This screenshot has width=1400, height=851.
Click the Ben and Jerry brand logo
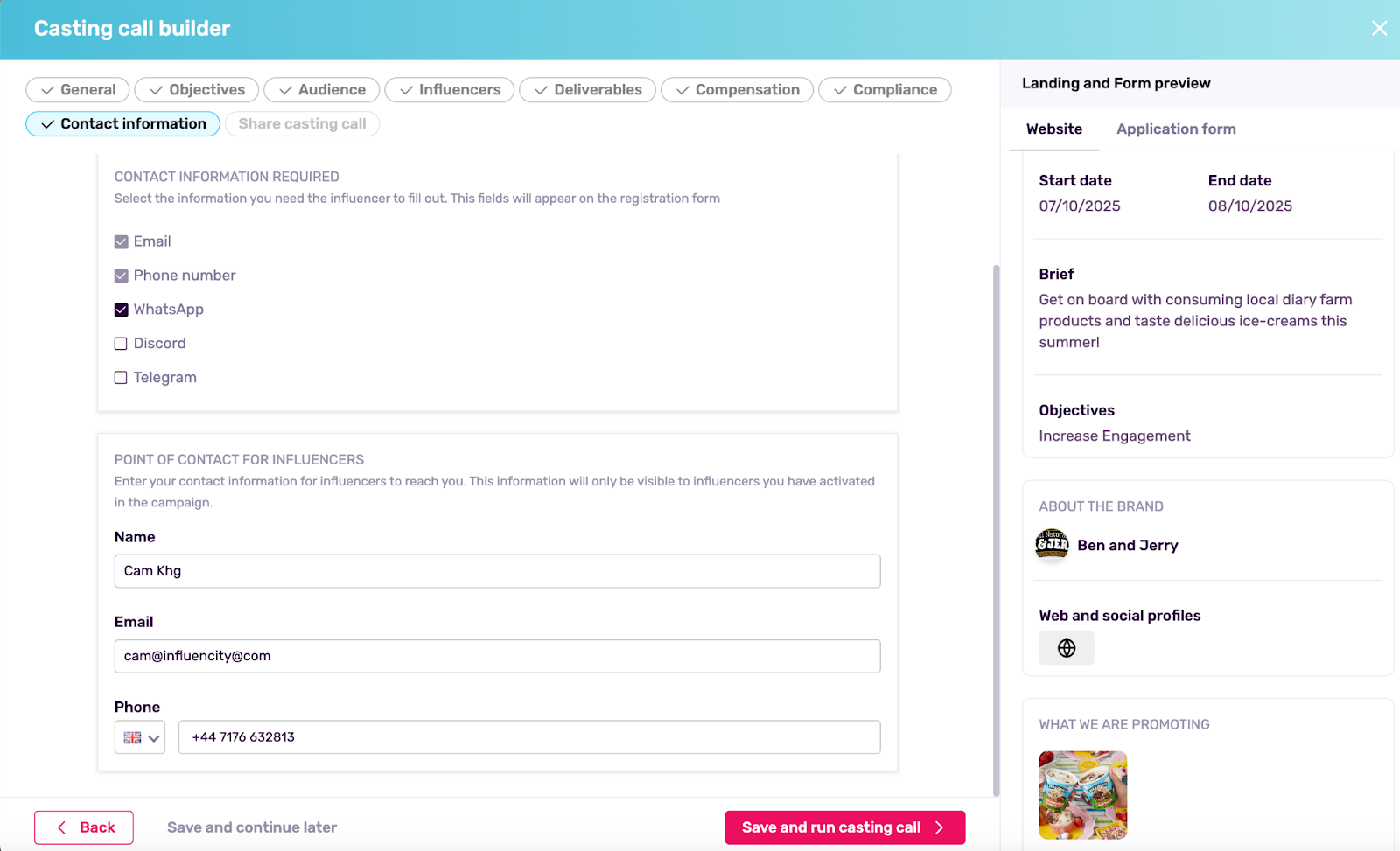click(1052, 545)
